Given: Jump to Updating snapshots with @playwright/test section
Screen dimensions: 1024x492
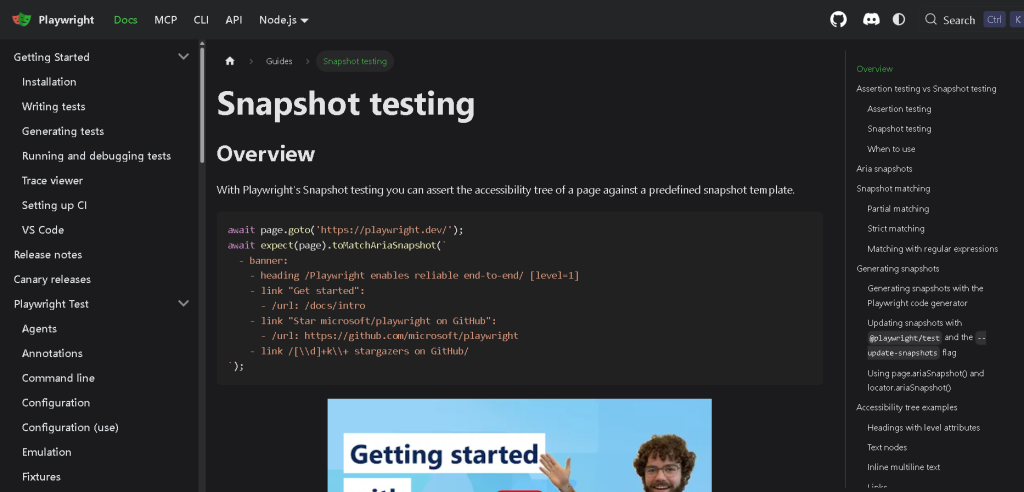Looking at the screenshot, I should tap(927, 338).
